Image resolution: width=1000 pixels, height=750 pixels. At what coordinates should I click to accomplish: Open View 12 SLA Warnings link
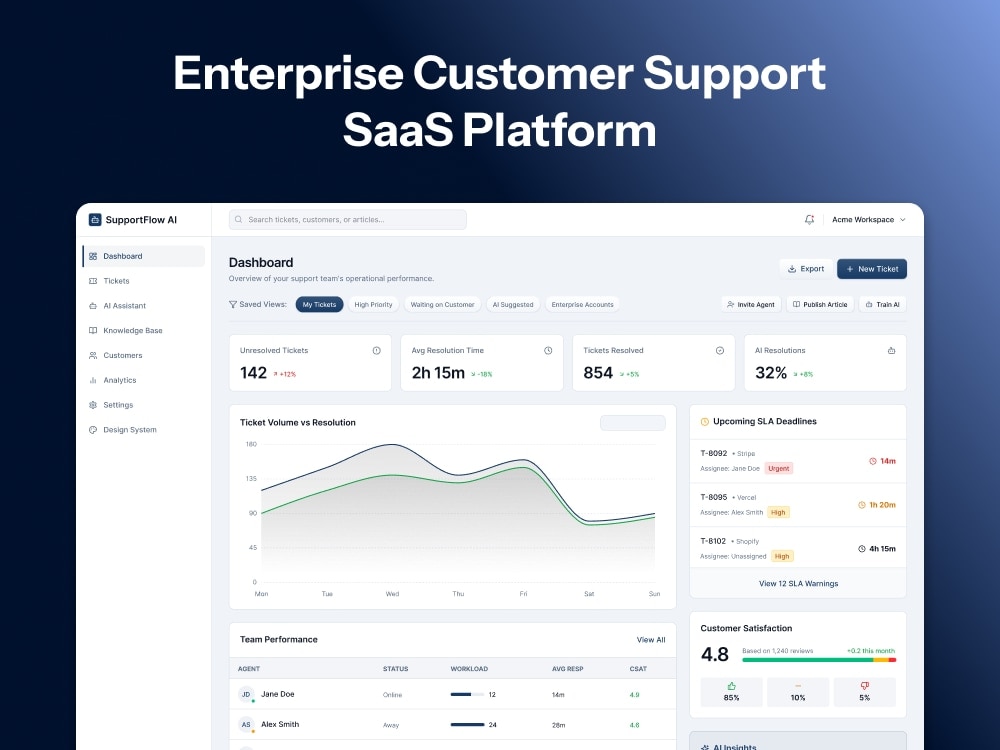point(798,584)
